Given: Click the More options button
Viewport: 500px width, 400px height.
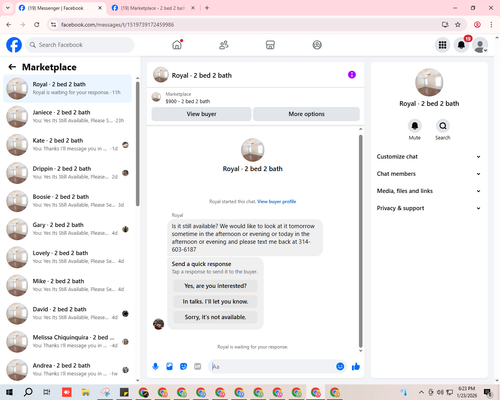Looking at the screenshot, I should pos(306,114).
